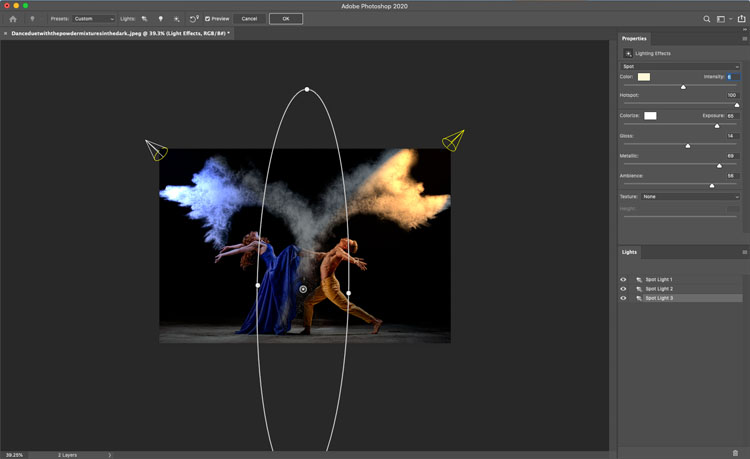The height and width of the screenshot is (459, 750).
Task: Open the Lights panel menu
Action: click(x=744, y=252)
